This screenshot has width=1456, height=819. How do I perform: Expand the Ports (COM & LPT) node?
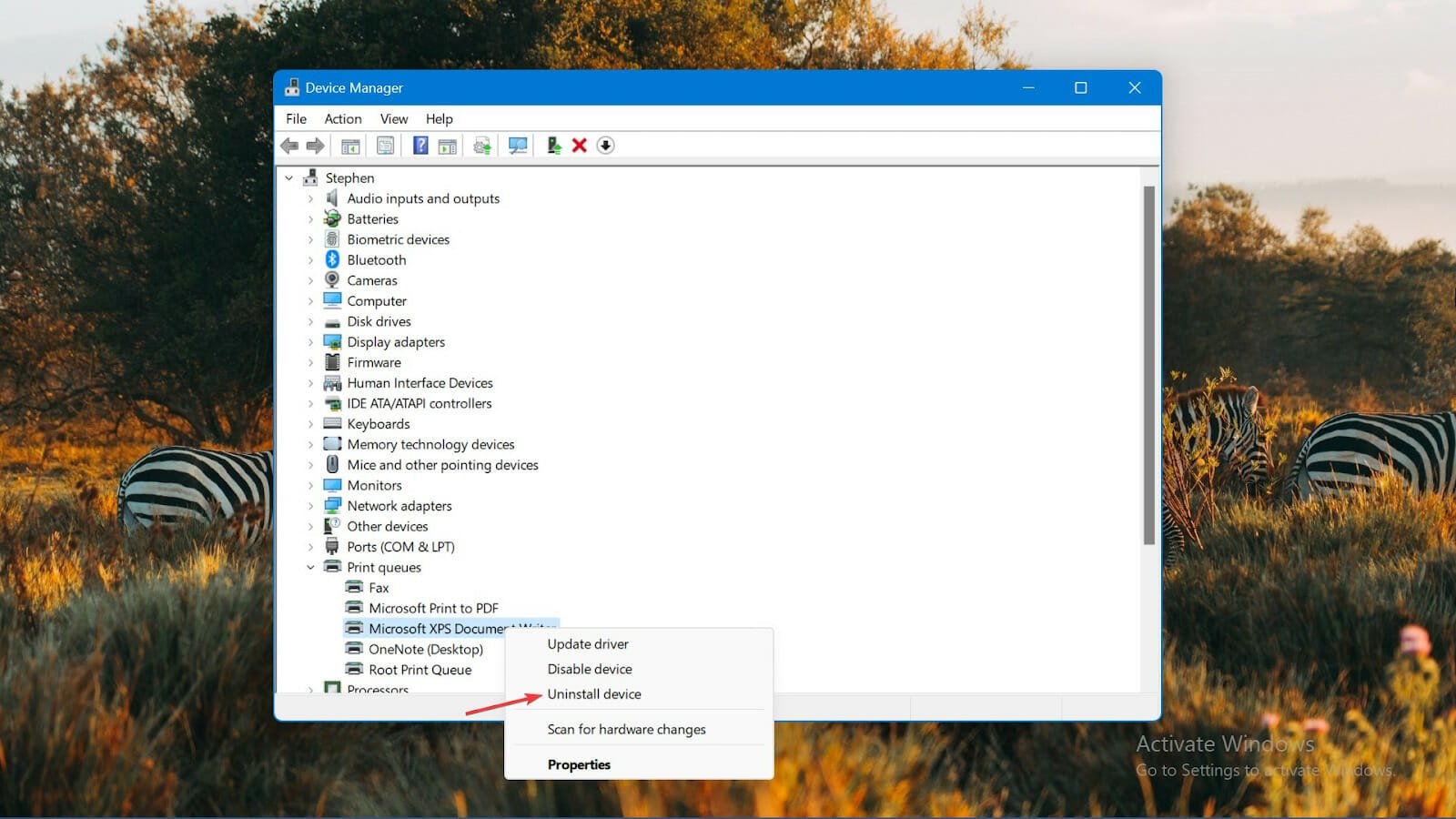(x=310, y=547)
